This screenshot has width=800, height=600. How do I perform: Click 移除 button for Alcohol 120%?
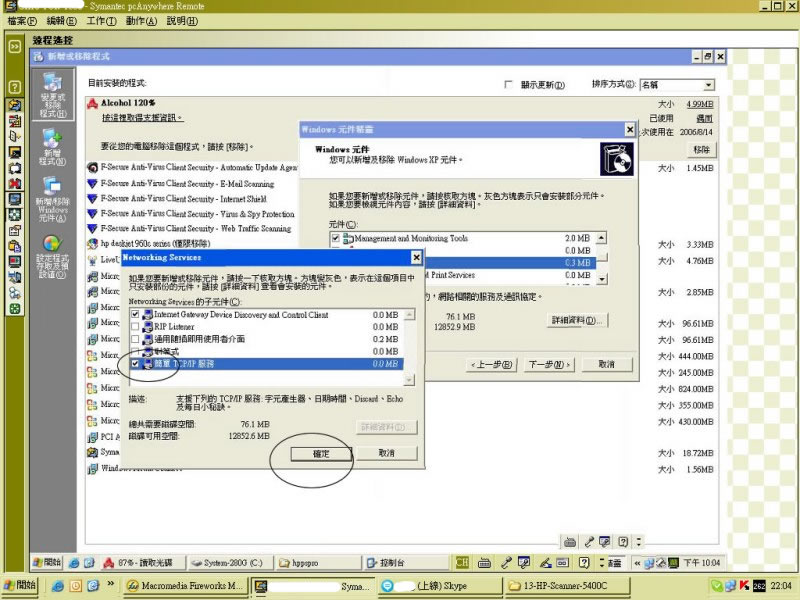pos(702,150)
